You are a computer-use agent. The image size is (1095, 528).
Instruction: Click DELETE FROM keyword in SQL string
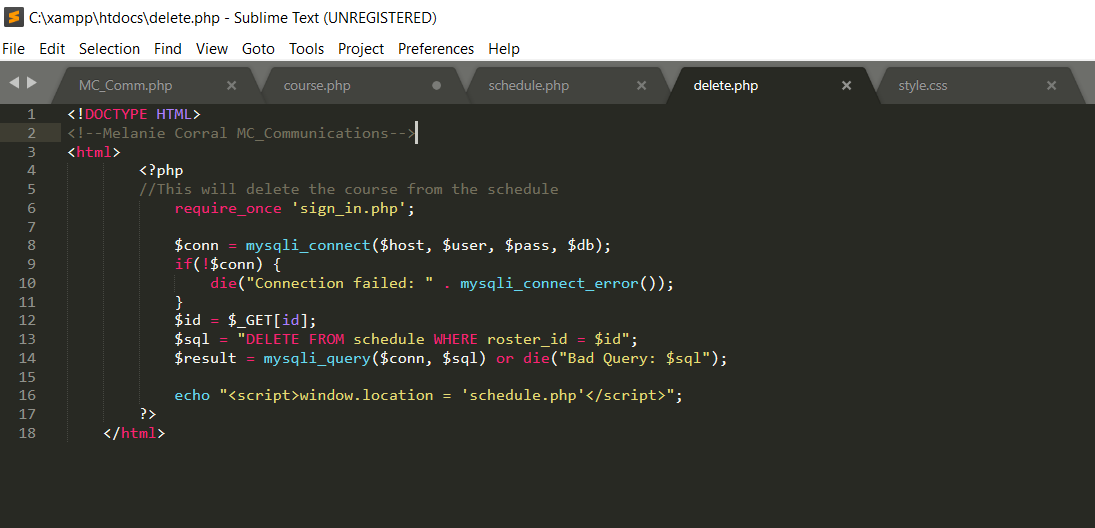(x=295, y=339)
